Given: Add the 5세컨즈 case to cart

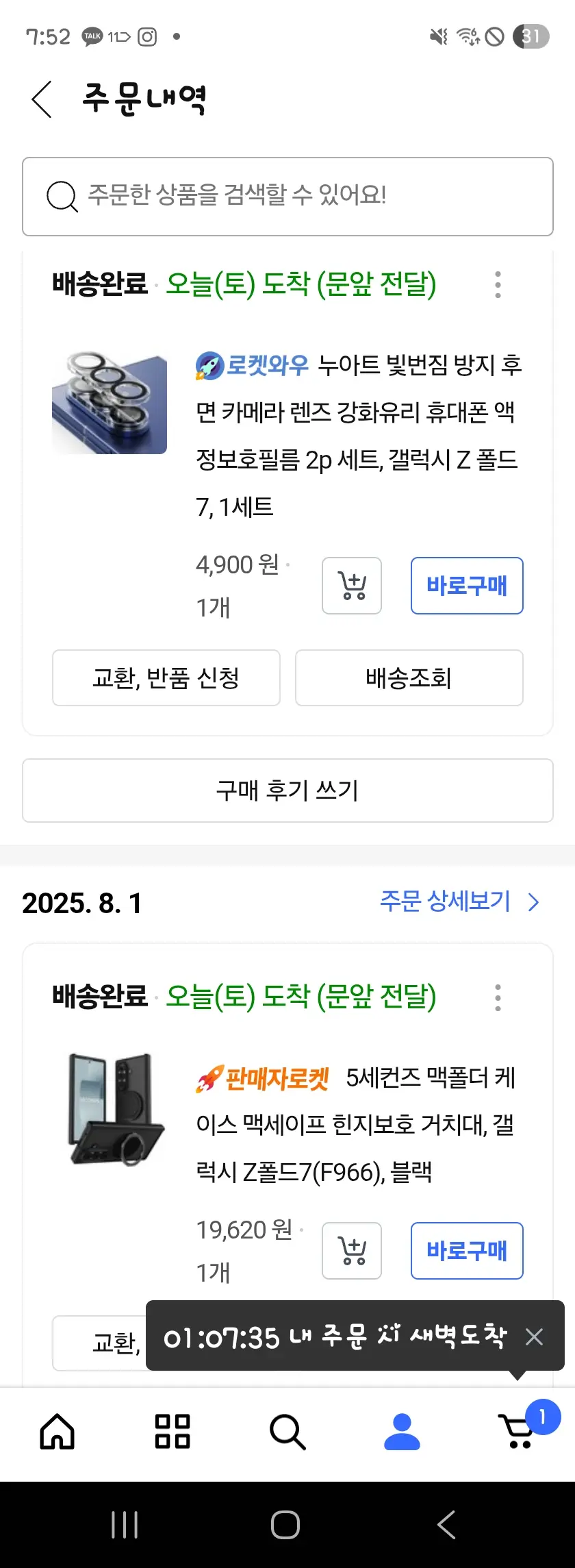Looking at the screenshot, I should pos(352,1251).
